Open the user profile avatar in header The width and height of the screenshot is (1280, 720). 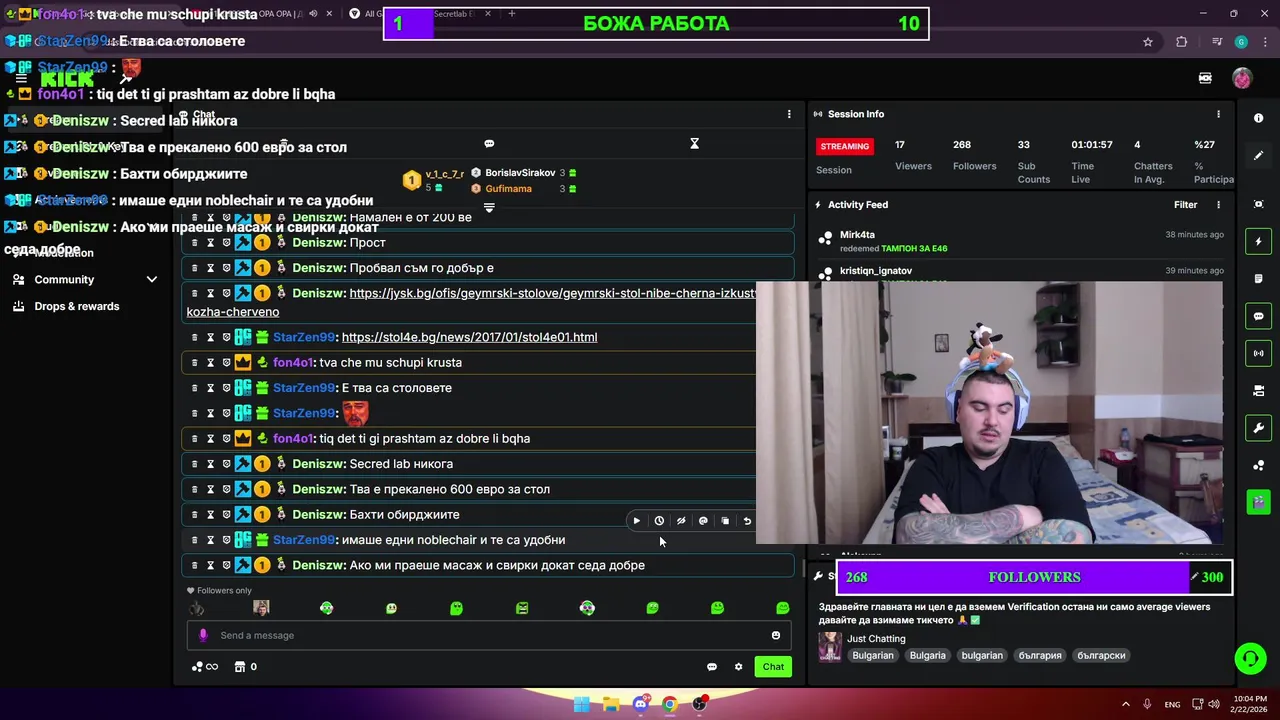[x=1242, y=78]
